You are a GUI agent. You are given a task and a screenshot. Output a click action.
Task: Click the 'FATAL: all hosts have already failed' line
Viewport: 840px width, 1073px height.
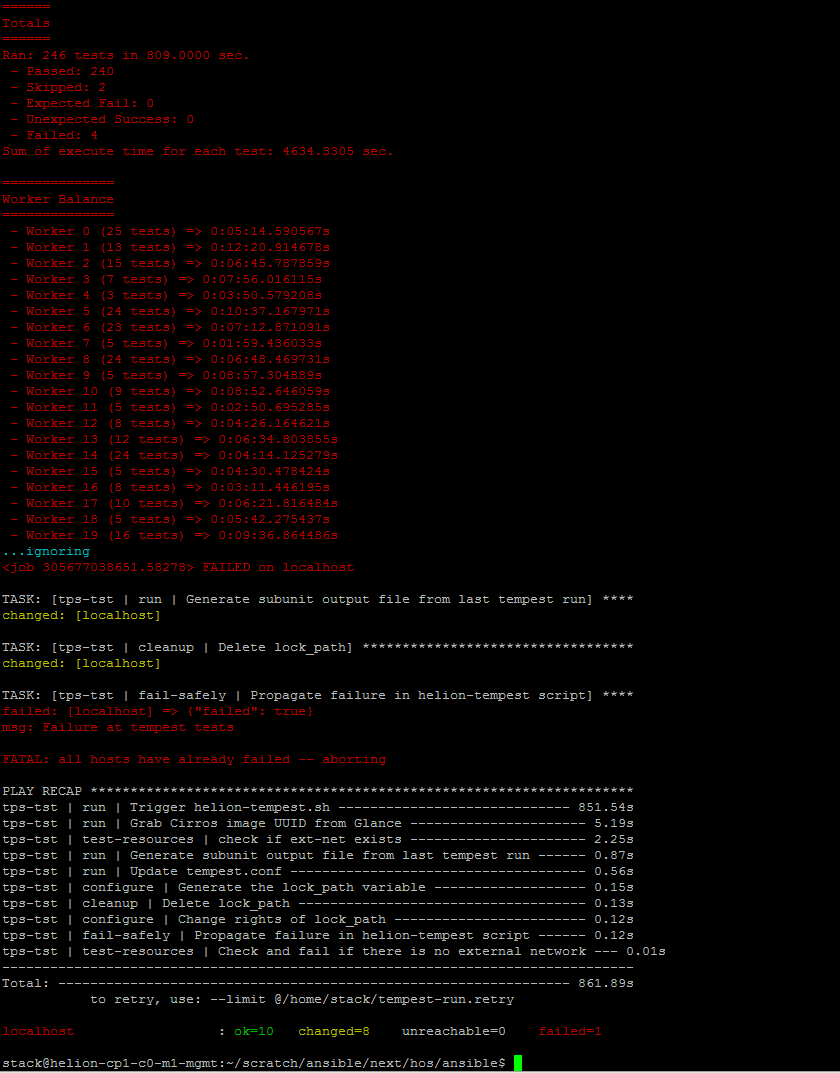click(x=194, y=760)
